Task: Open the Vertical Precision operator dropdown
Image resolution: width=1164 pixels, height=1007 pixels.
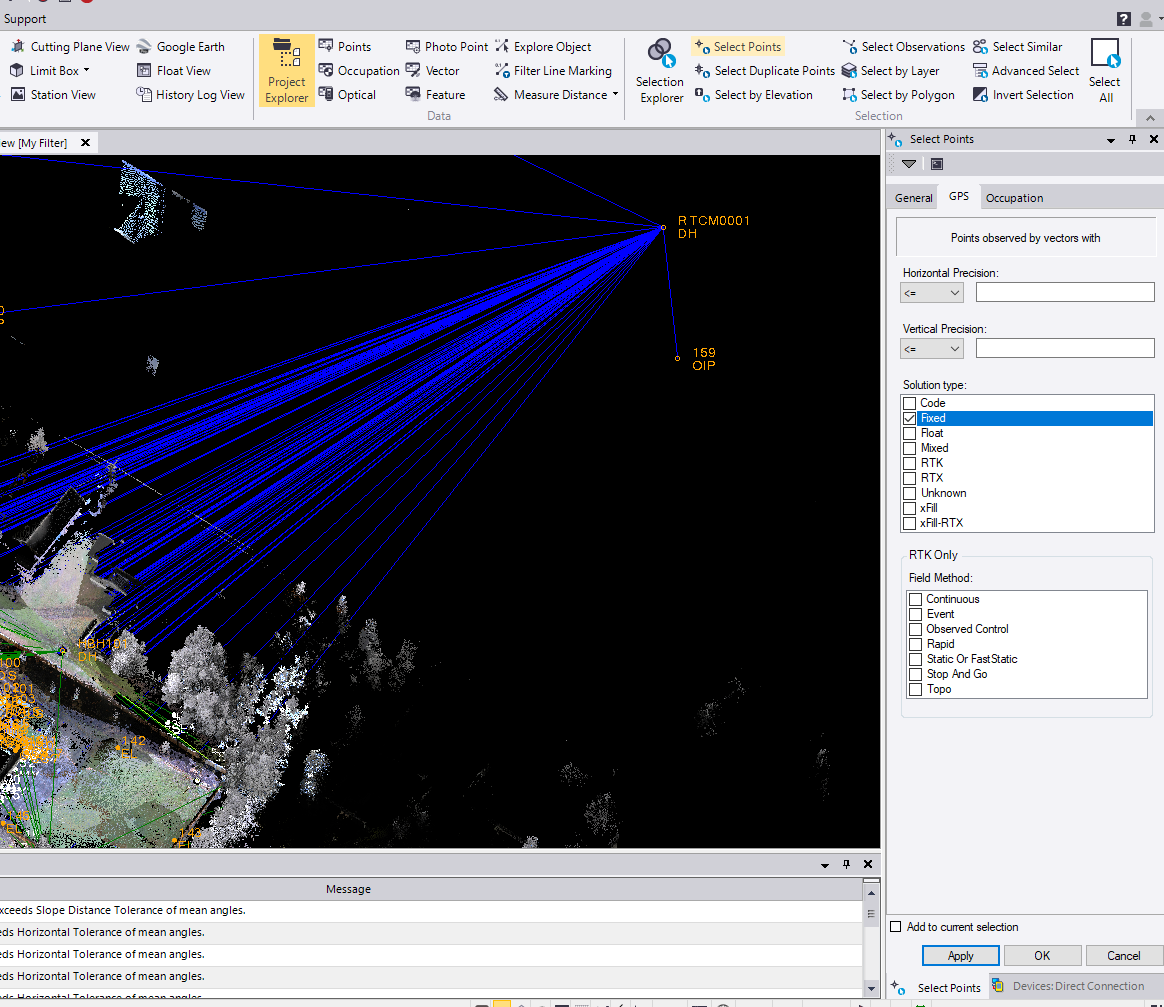Action: [x=931, y=348]
